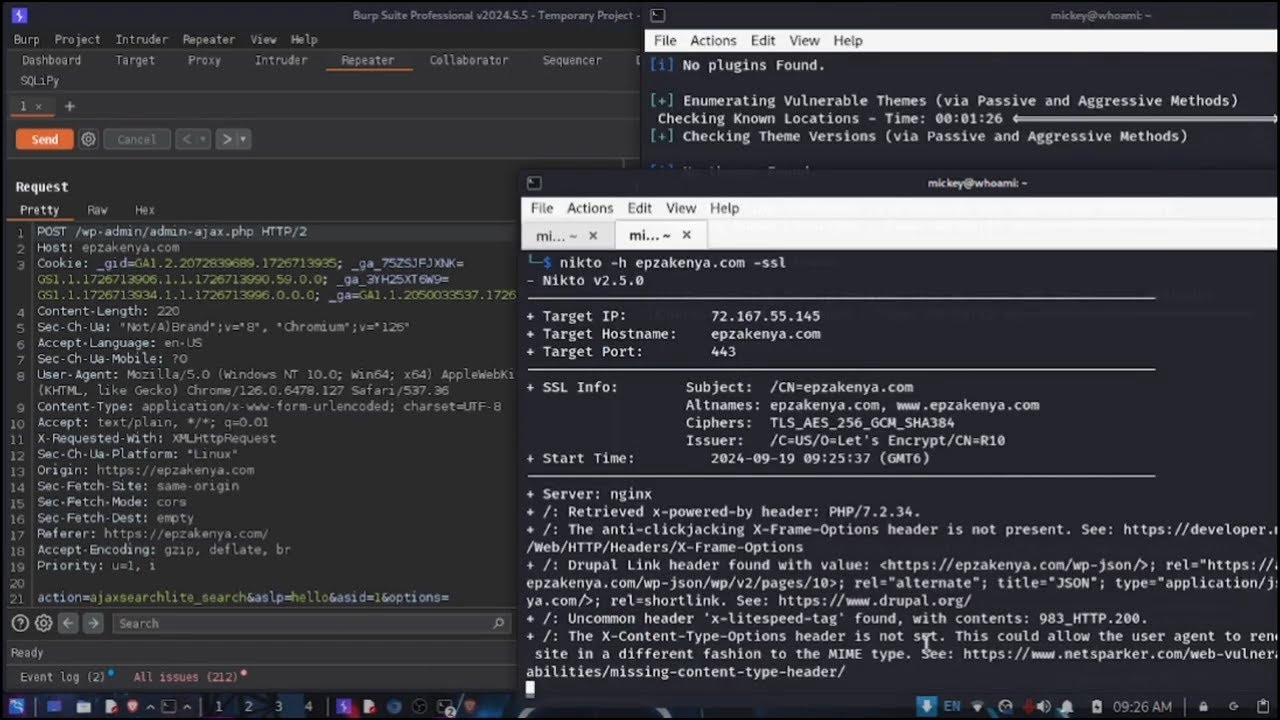
Task: Open notifications bell tray icon
Action: (x=1068, y=706)
